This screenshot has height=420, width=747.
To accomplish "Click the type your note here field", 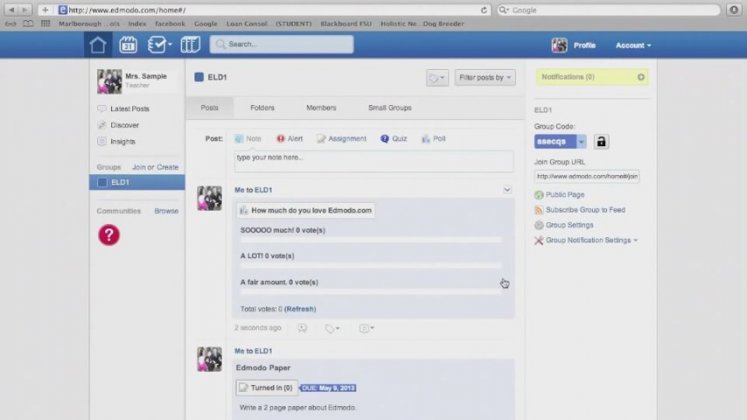I will 374,161.
